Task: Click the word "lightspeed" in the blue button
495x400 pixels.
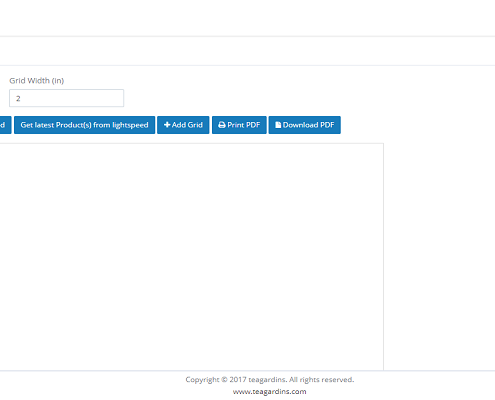Action: click(130, 125)
